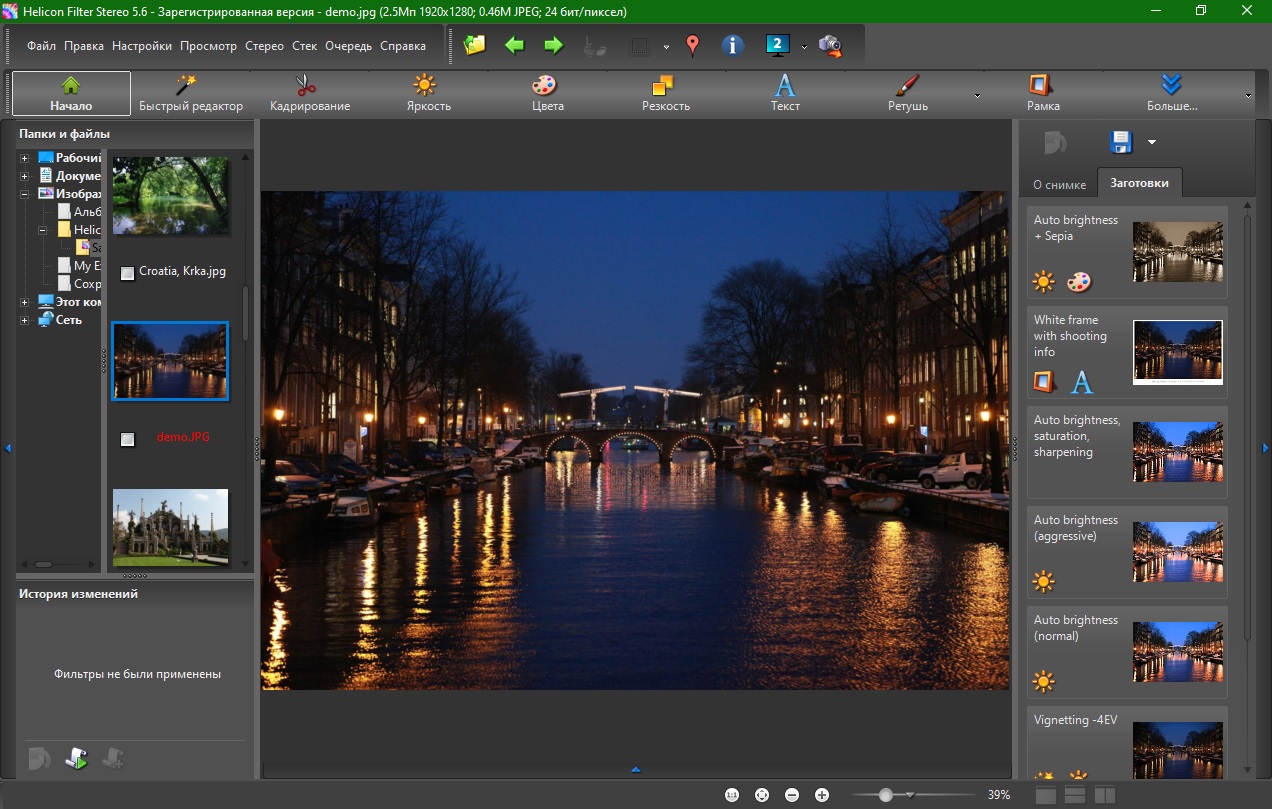Collapse left panel with blue arrow

[8, 448]
